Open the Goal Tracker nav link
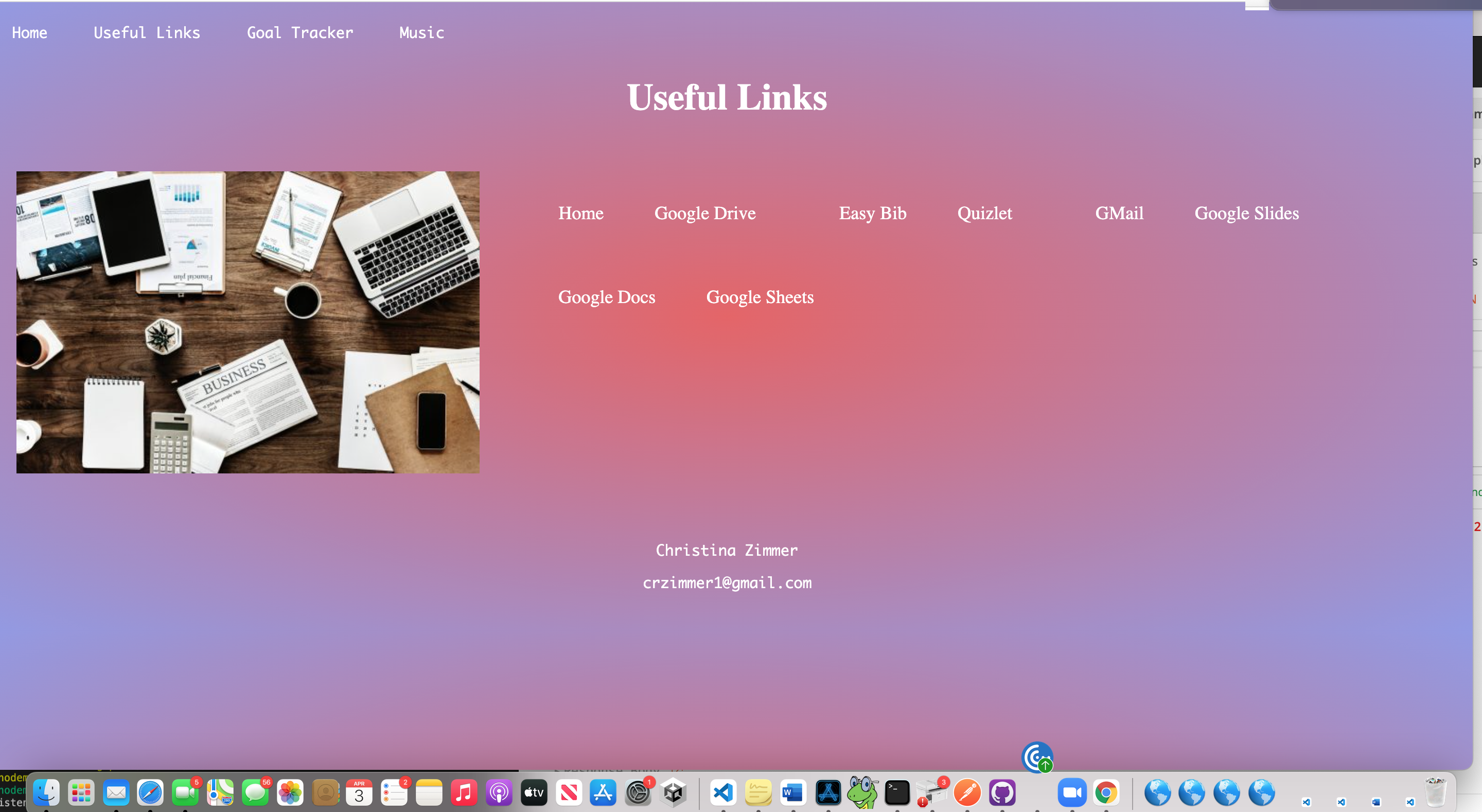Viewport: 1482px width, 812px height. (299, 33)
